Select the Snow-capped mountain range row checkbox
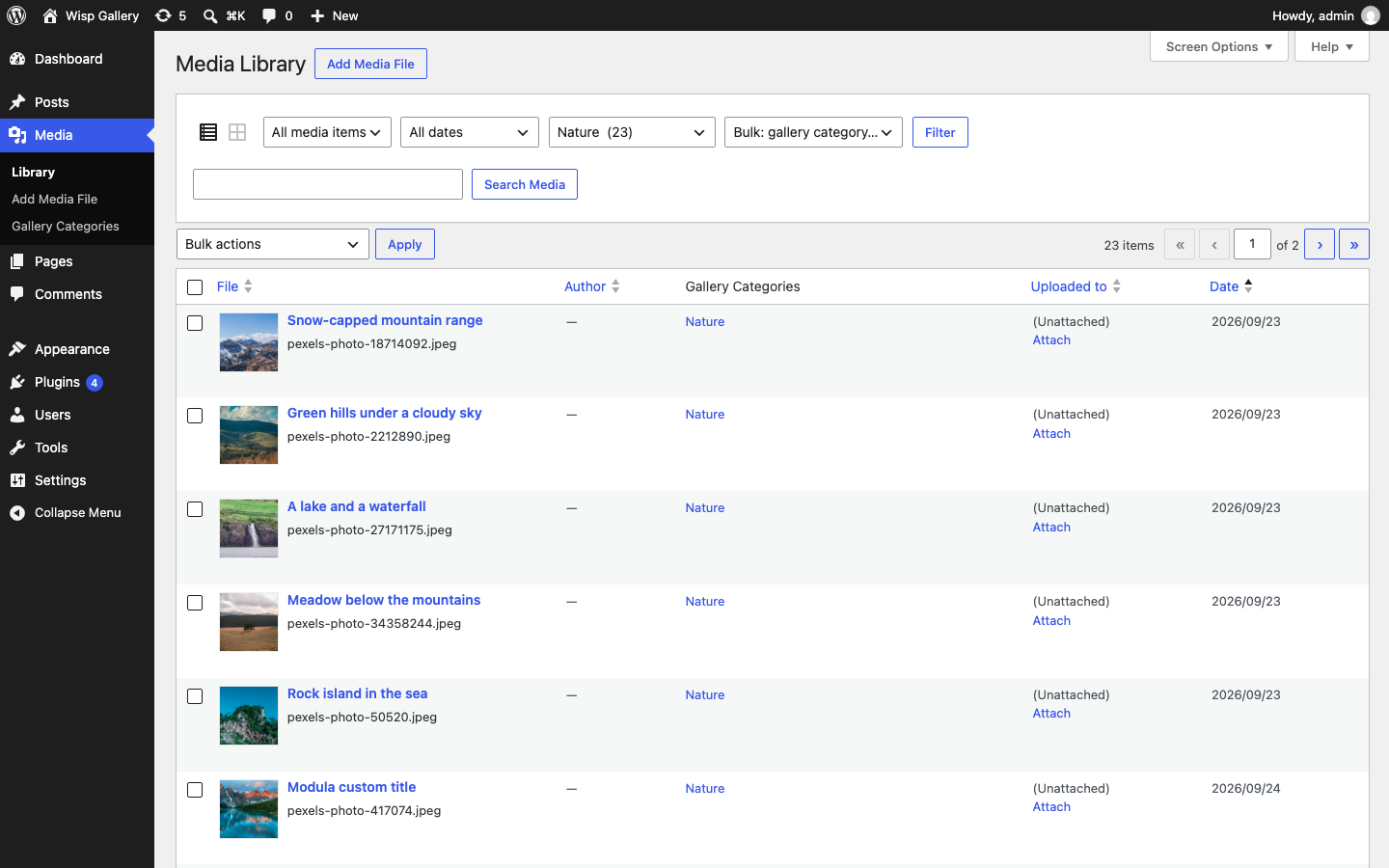The width and height of the screenshot is (1389, 868). tap(195, 323)
